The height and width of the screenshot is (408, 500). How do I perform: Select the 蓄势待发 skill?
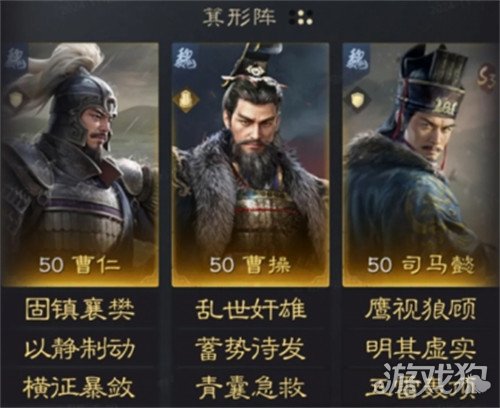pyautogui.click(x=251, y=349)
